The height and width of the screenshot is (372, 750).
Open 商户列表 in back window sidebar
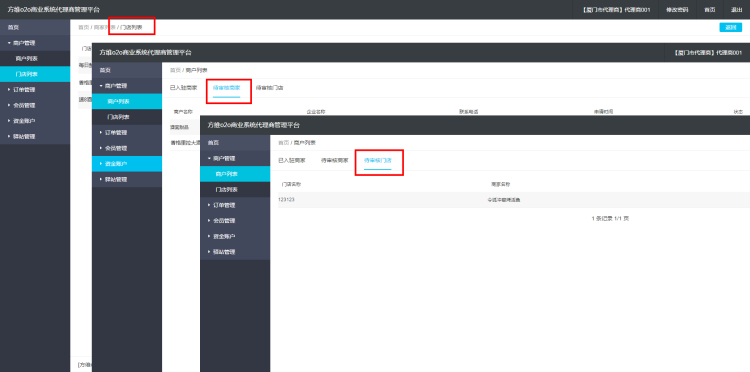35,58
